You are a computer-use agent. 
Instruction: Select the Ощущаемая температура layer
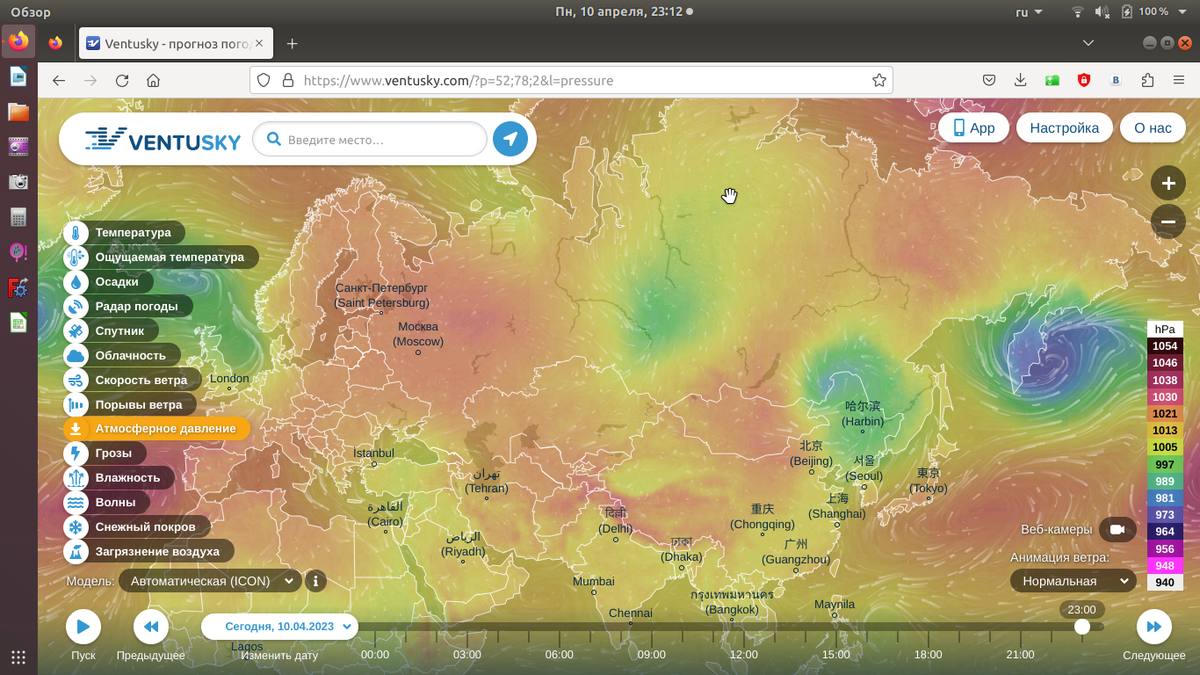[x=161, y=257]
